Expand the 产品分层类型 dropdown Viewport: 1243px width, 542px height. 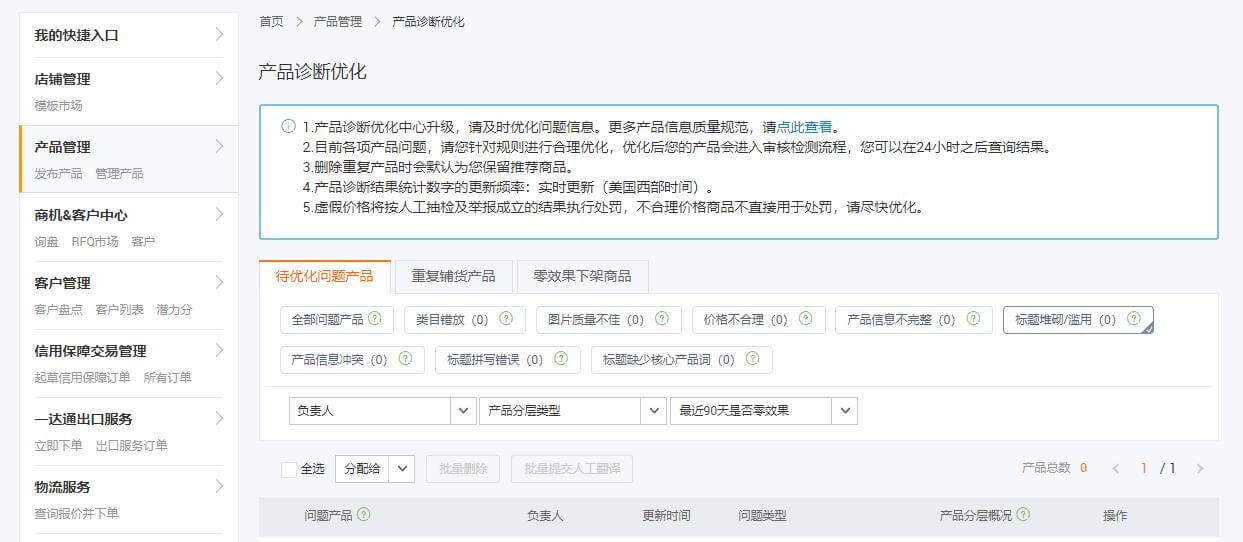tap(654, 411)
